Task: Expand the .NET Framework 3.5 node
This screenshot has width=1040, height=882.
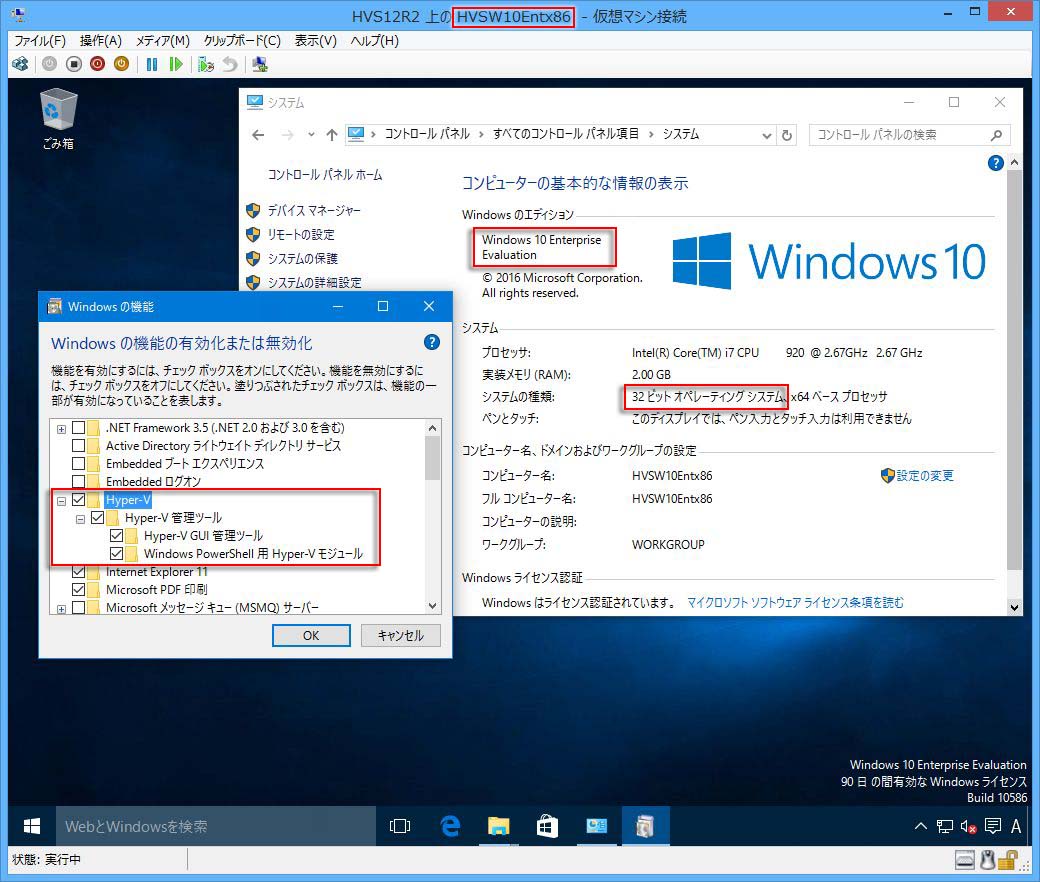Action: point(61,429)
